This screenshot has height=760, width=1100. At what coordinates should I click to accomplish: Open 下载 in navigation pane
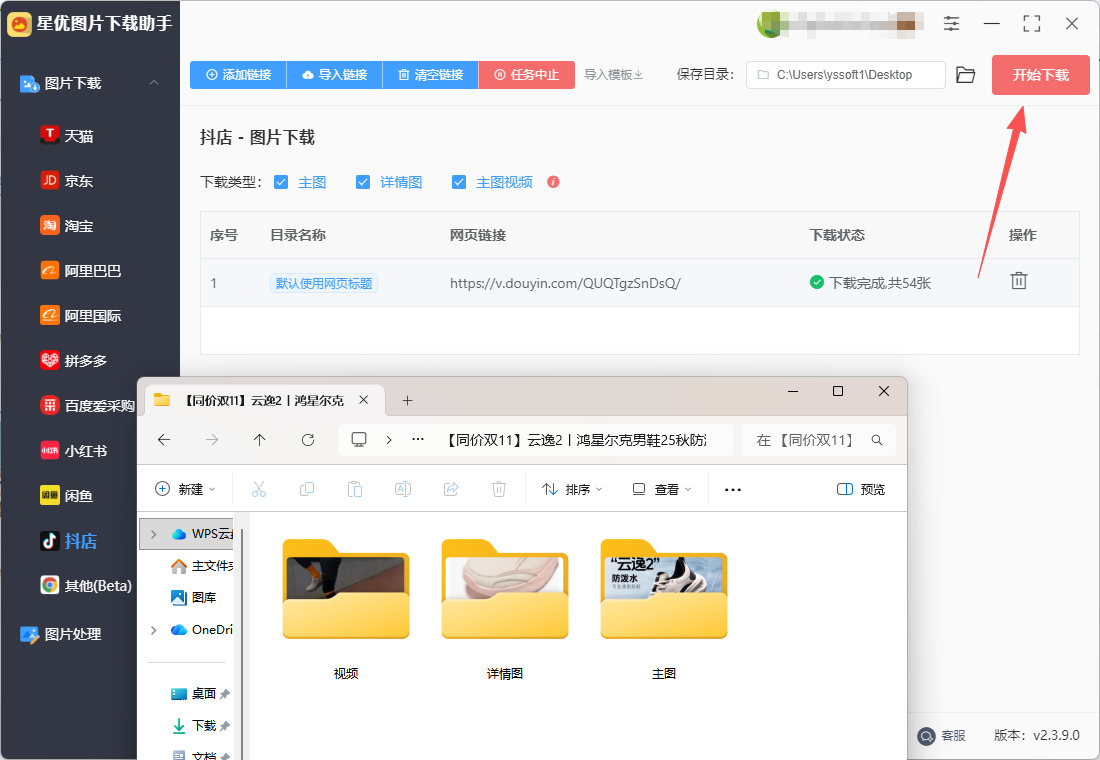(x=194, y=725)
